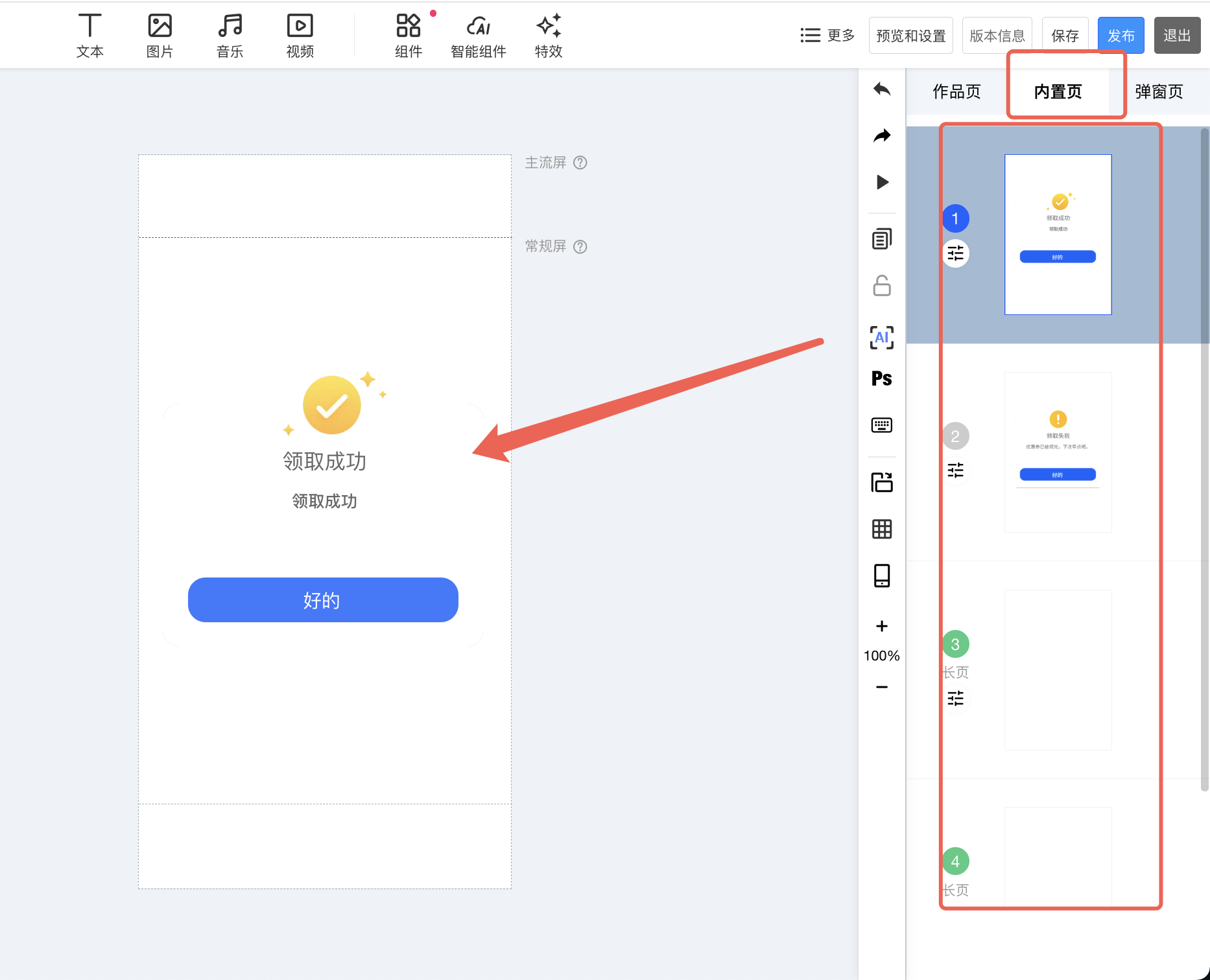Open the 组件 components panel

coord(409,36)
